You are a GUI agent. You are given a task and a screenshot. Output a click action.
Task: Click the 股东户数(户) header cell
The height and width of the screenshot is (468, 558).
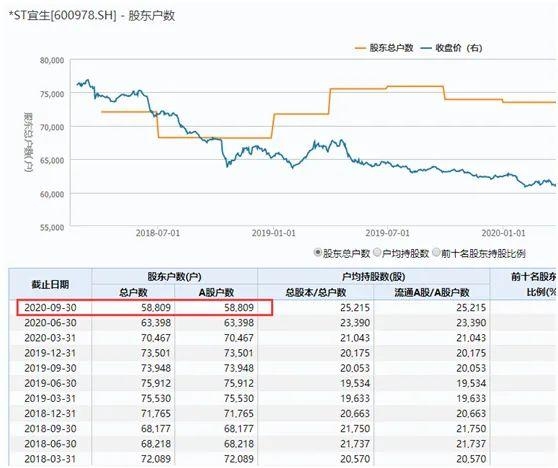174,277
